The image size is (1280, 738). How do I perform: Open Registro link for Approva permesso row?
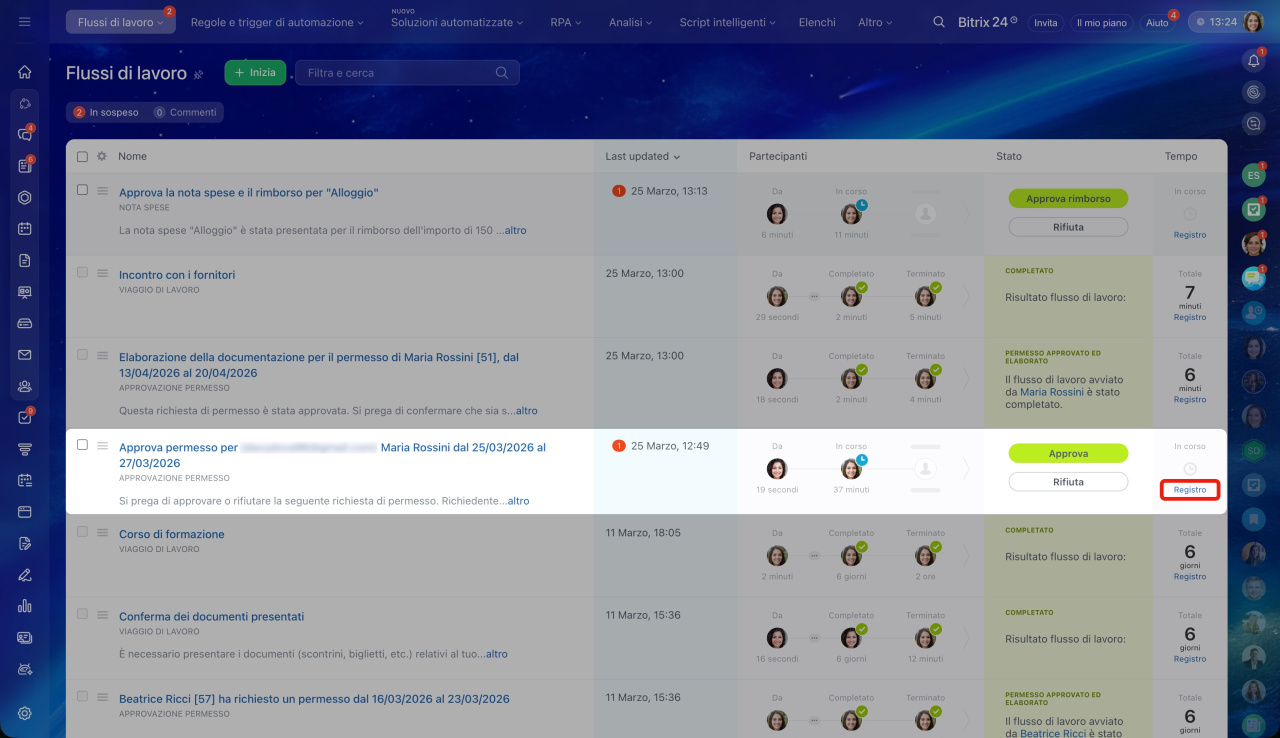tap(1190, 490)
